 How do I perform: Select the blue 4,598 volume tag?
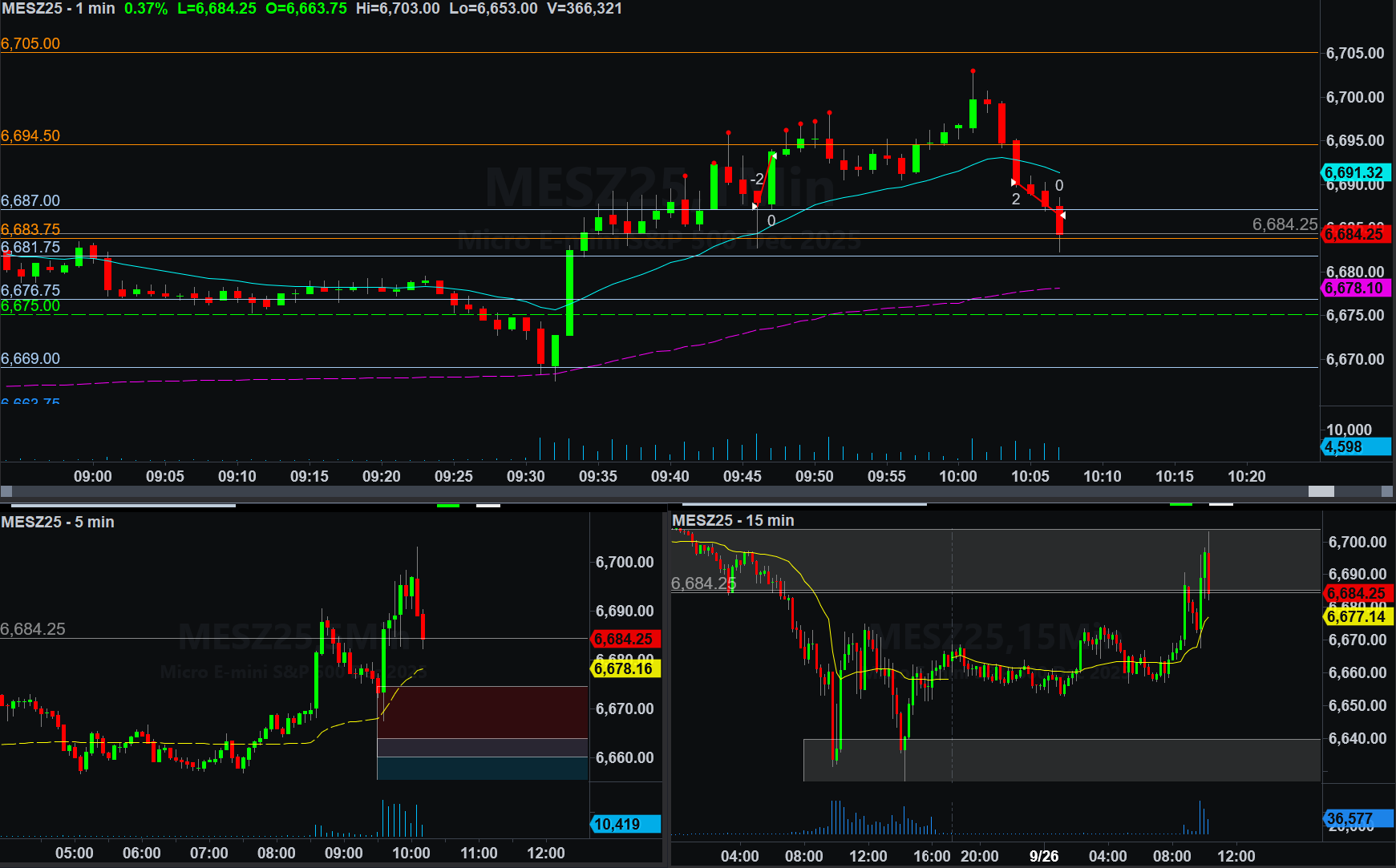[1355, 446]
